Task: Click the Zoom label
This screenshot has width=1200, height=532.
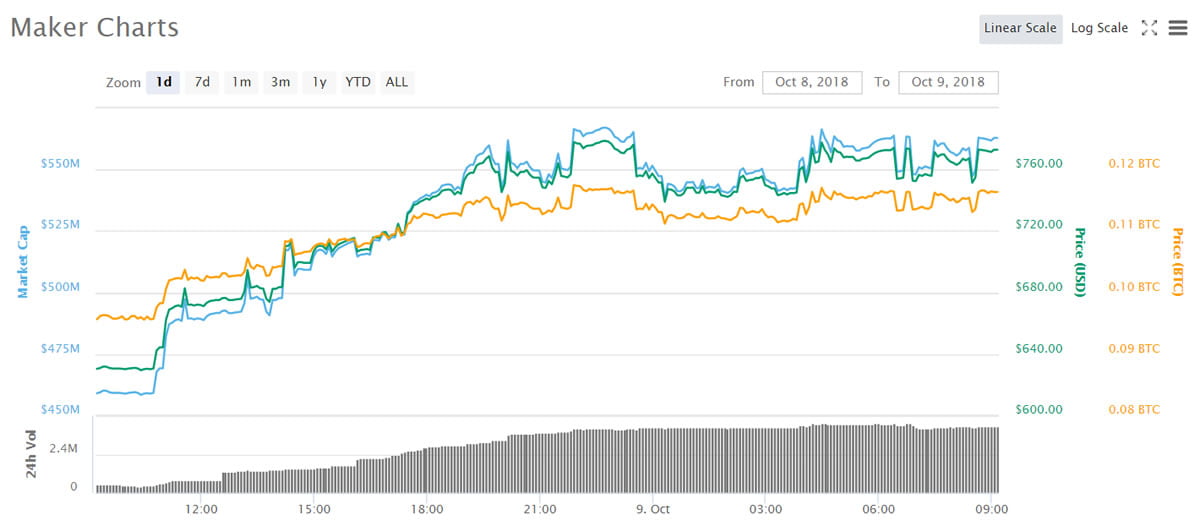Action: click(123, 82)
